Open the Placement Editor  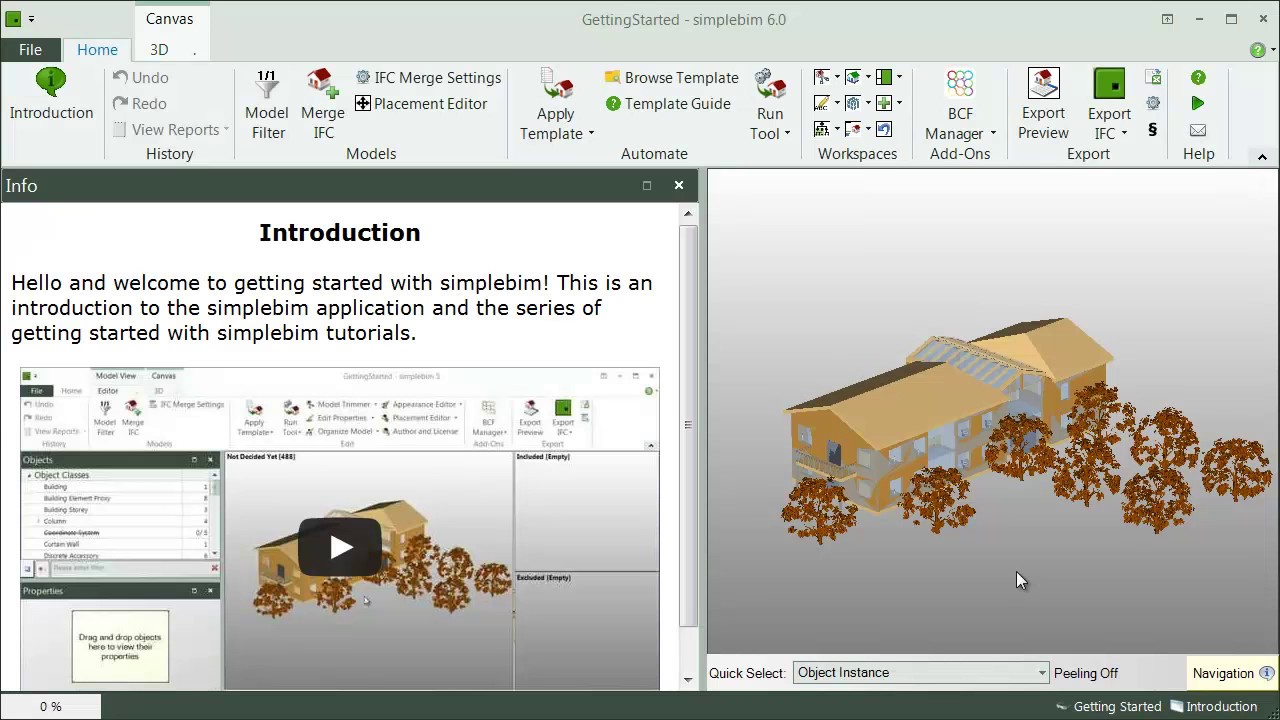point(421,104)
